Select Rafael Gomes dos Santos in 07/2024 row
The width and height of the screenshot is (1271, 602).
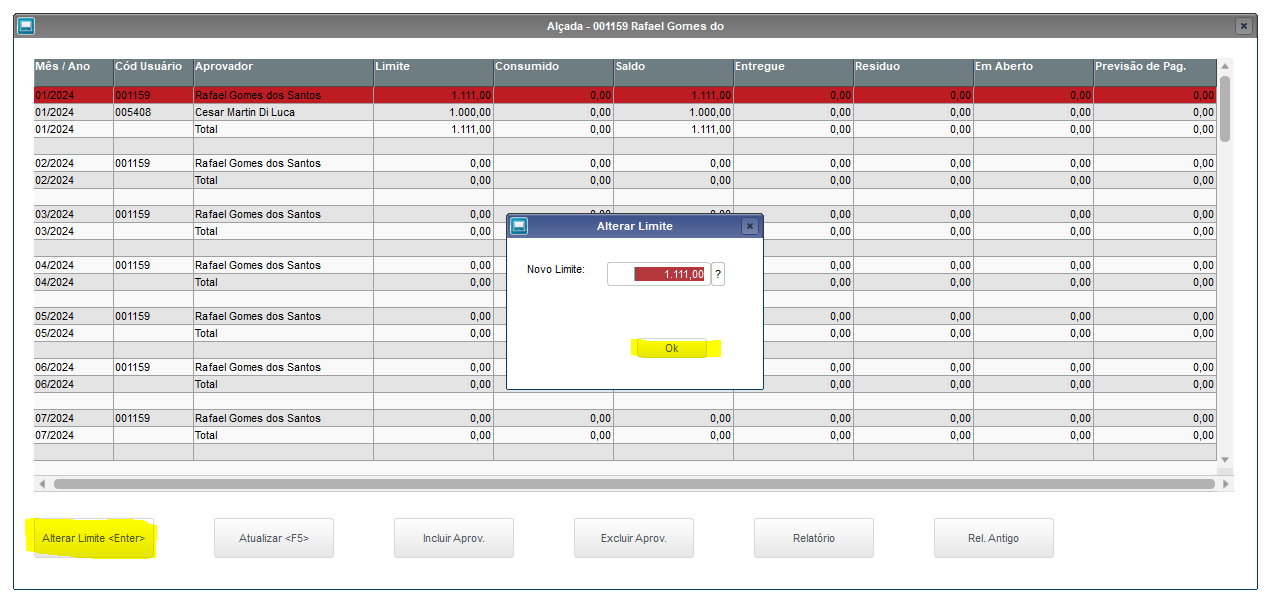[625, 418]
